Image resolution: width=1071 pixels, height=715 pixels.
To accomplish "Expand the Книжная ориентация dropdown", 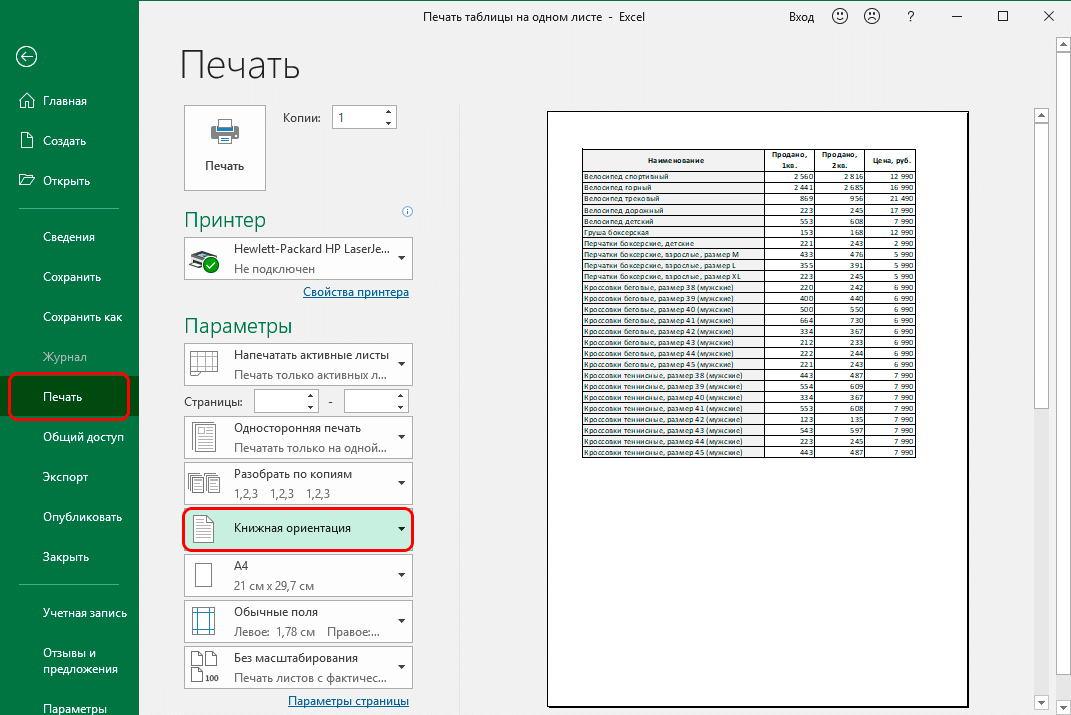I will 298,528.
